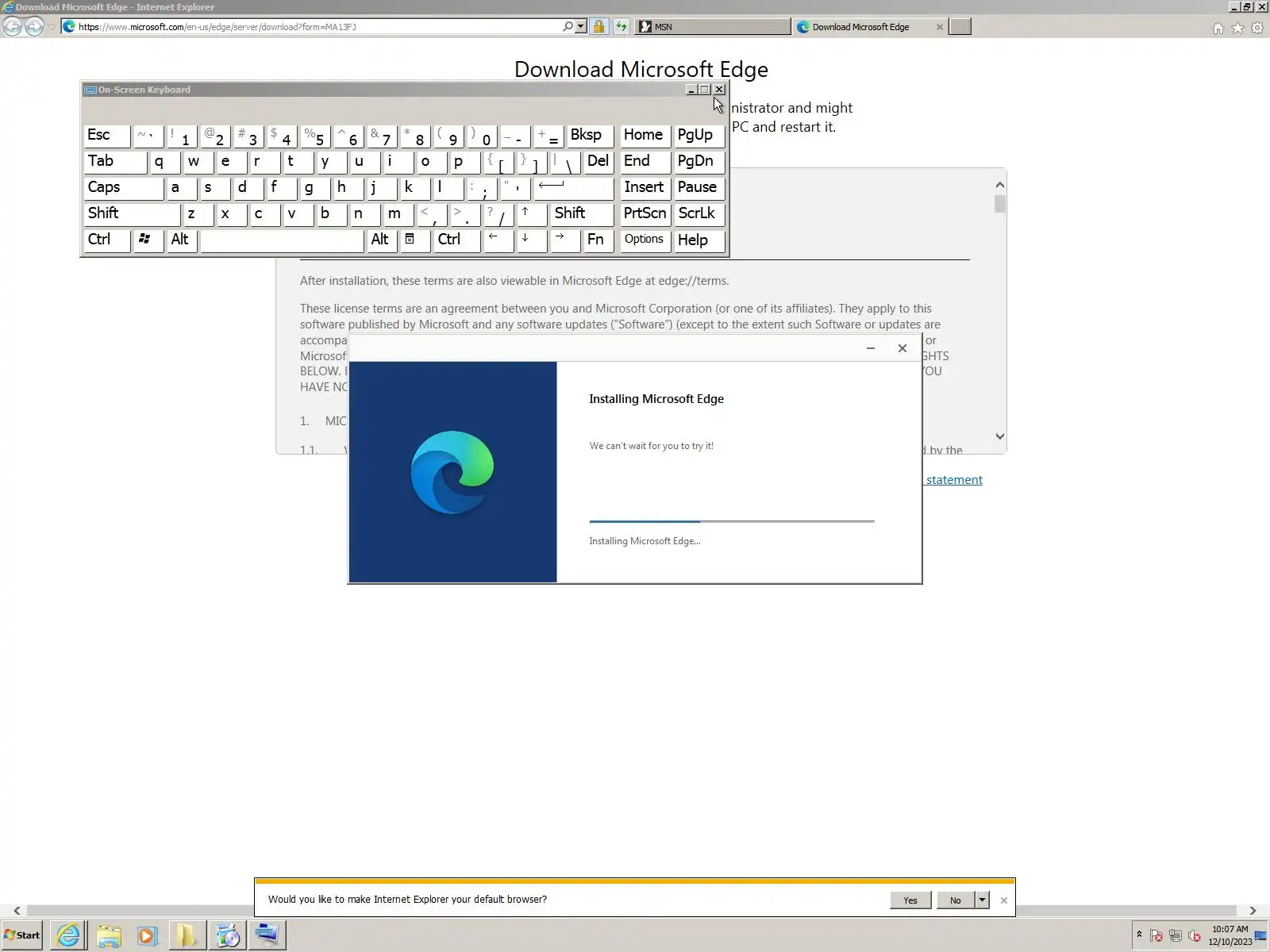
Task: Click the space bar on the On-Screen Keyboard
Action: 282,240
